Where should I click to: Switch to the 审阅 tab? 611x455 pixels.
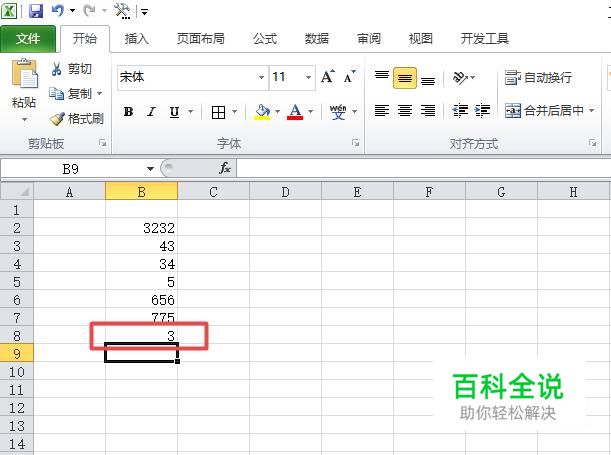(x=369, y=39)
